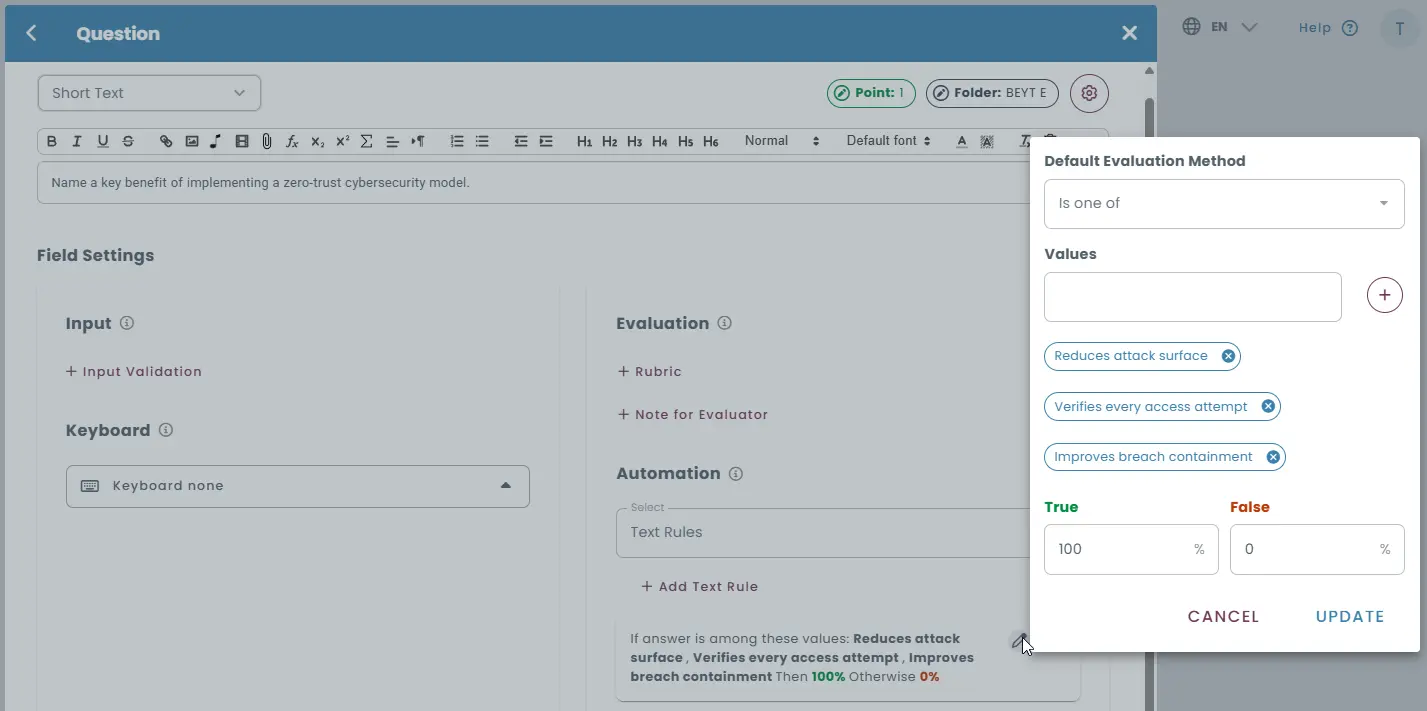Open the text color picker (A icon)
The width and height of the screenshot is (1427, 711).
point(961,141)
